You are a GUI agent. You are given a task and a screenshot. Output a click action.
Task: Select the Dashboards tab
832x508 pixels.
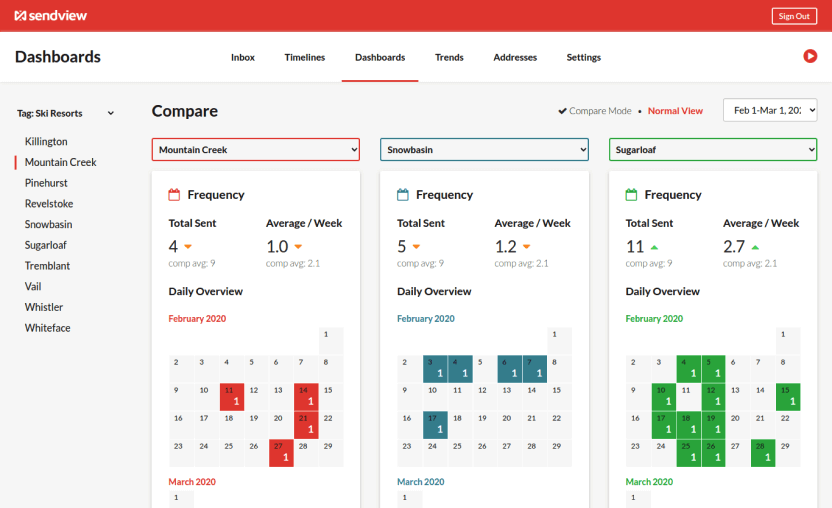[380, 57]
